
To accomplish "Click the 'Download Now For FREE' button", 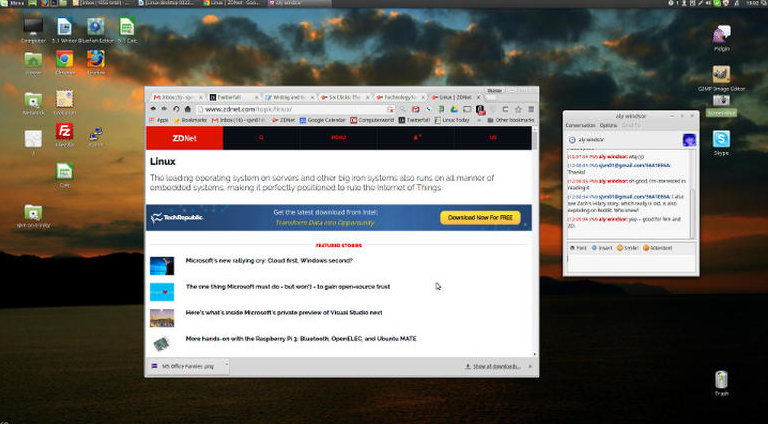I will [x=480, y=217].
